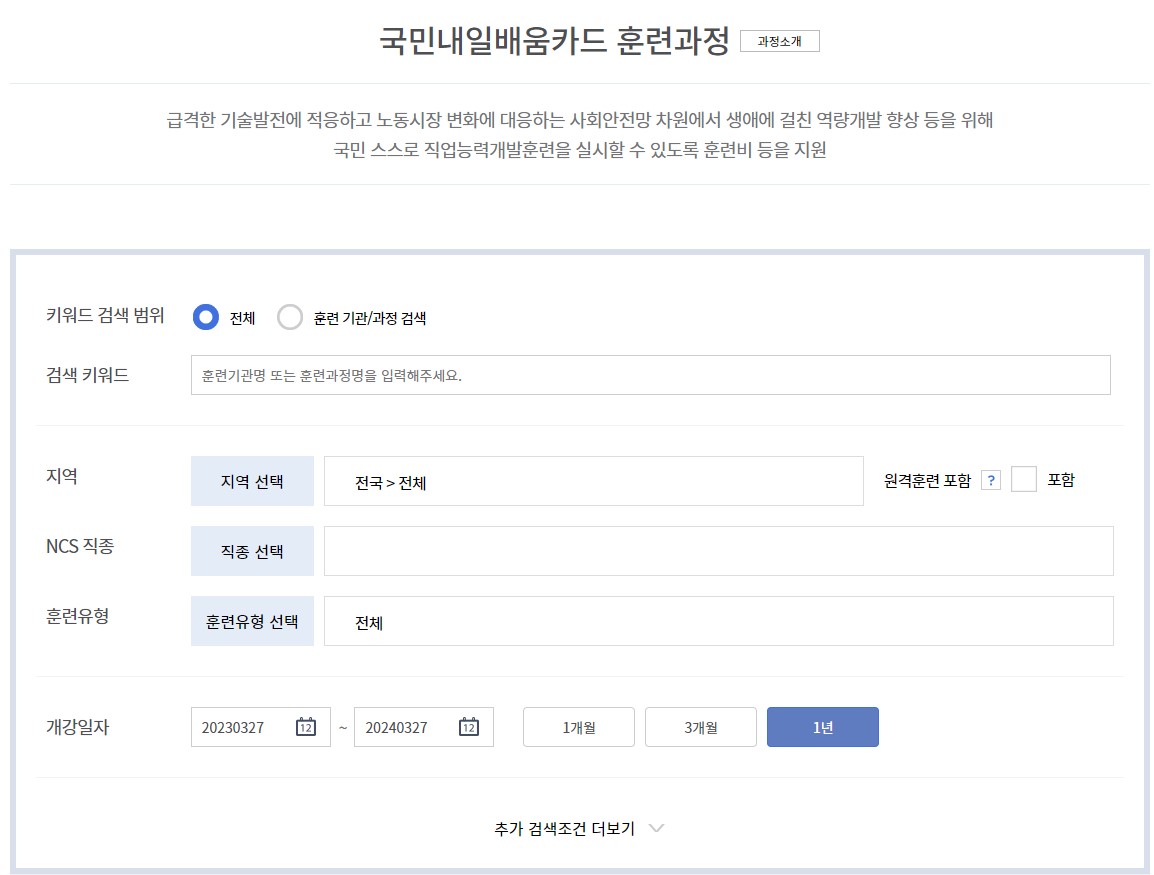Click the 과정소개 button next to the title
This screenshot has height=875, width=1154.
click(x=780, y=41)
